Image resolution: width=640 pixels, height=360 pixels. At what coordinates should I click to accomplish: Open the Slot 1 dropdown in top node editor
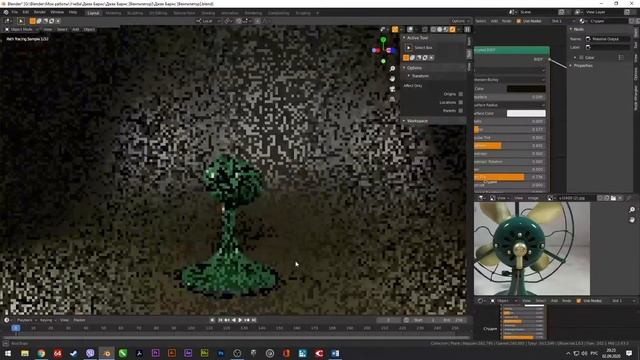562,21
